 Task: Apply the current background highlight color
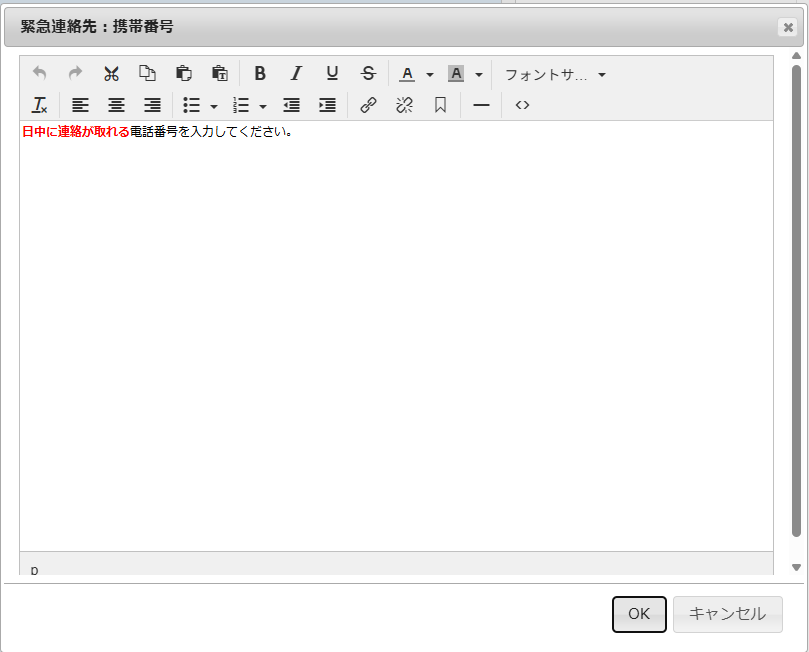pos(456,74)
